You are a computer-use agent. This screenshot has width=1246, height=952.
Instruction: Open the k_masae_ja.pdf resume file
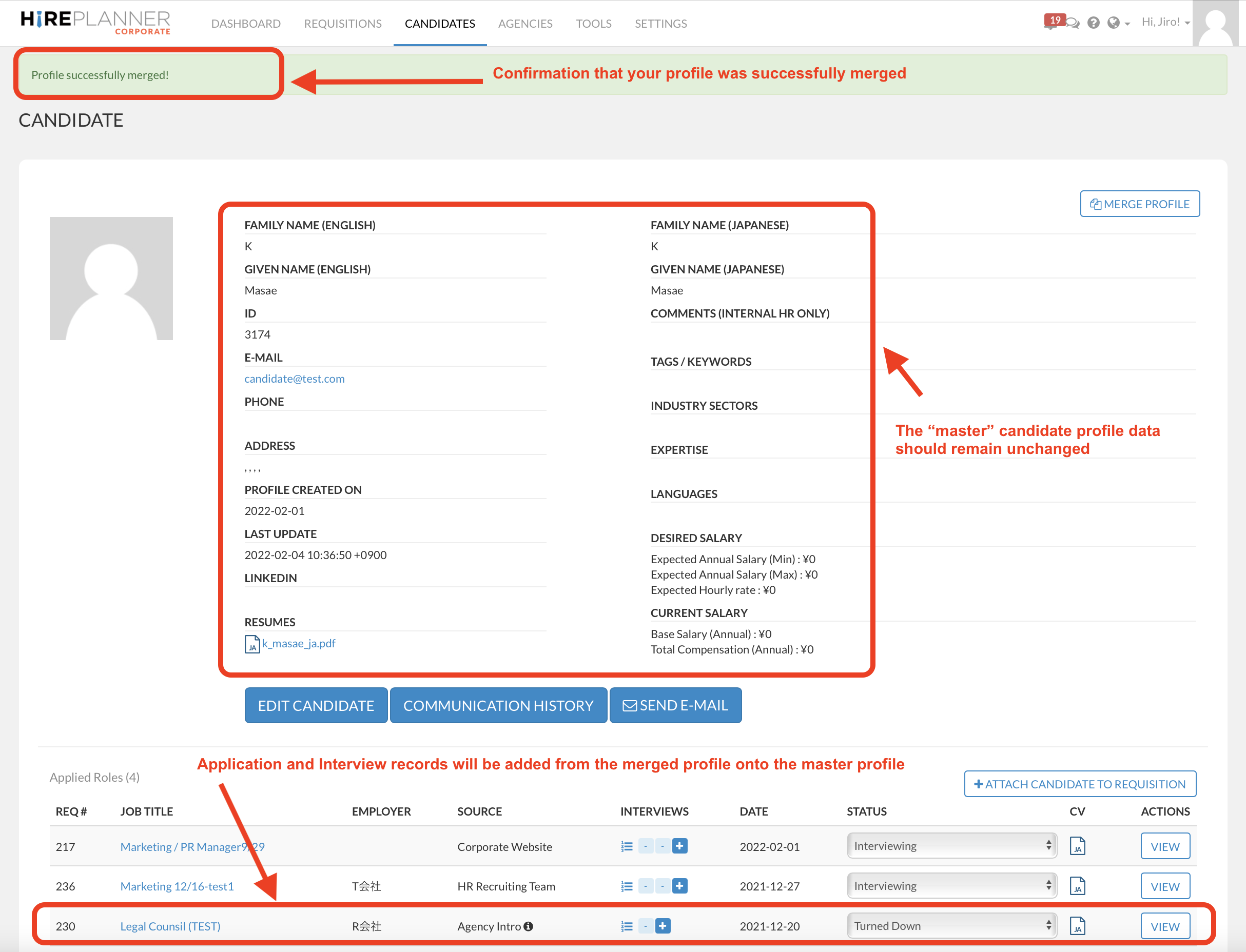click(298, 643)
